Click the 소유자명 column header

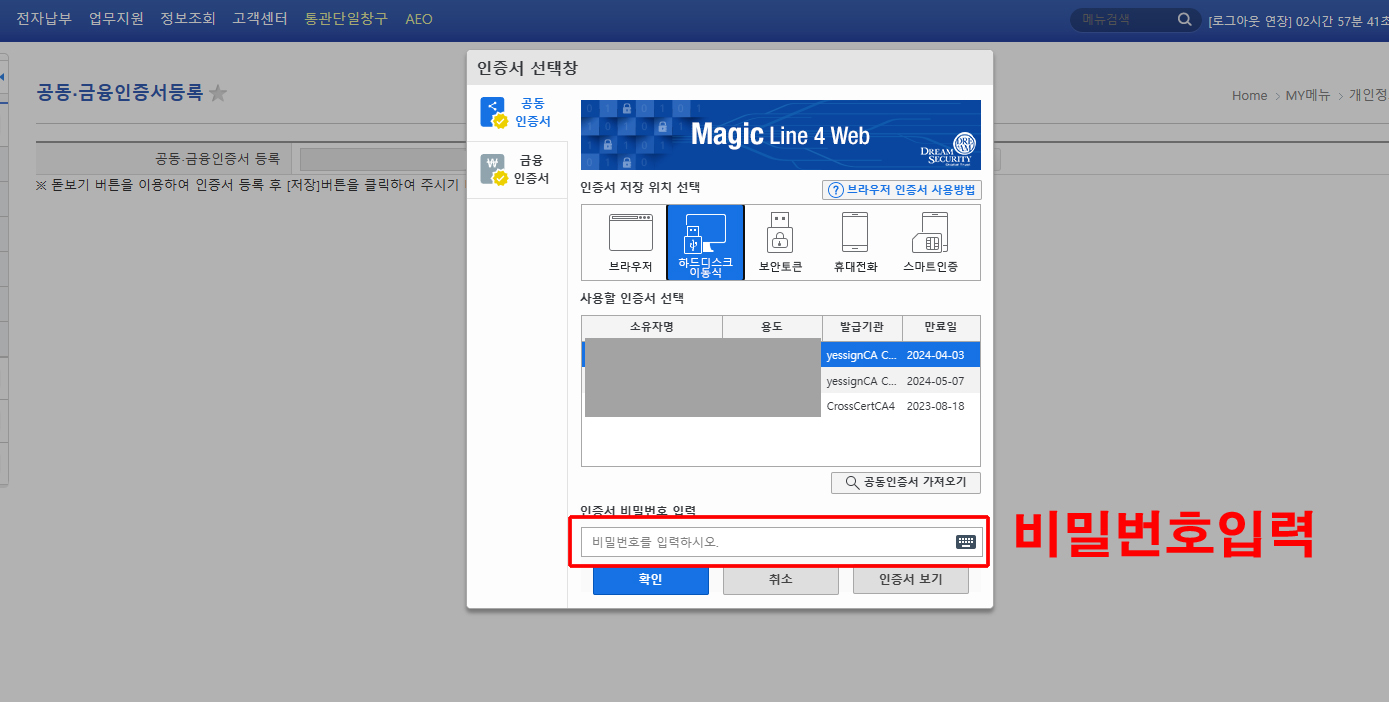652,328
